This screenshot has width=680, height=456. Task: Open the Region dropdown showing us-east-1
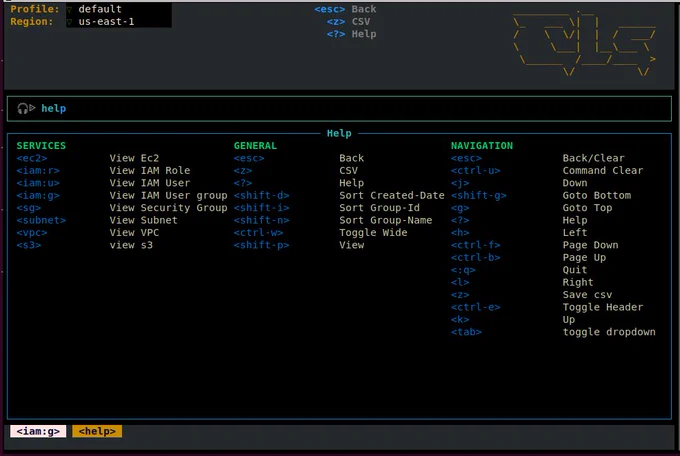pyautogui.click(x=118, y=22)
